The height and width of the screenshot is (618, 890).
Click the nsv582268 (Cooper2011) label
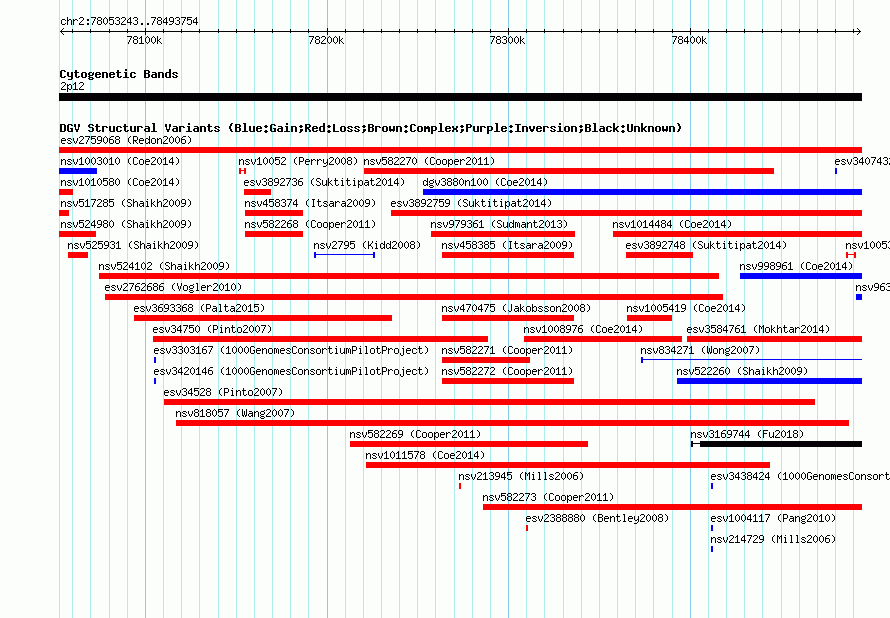[x=310, y=224]
